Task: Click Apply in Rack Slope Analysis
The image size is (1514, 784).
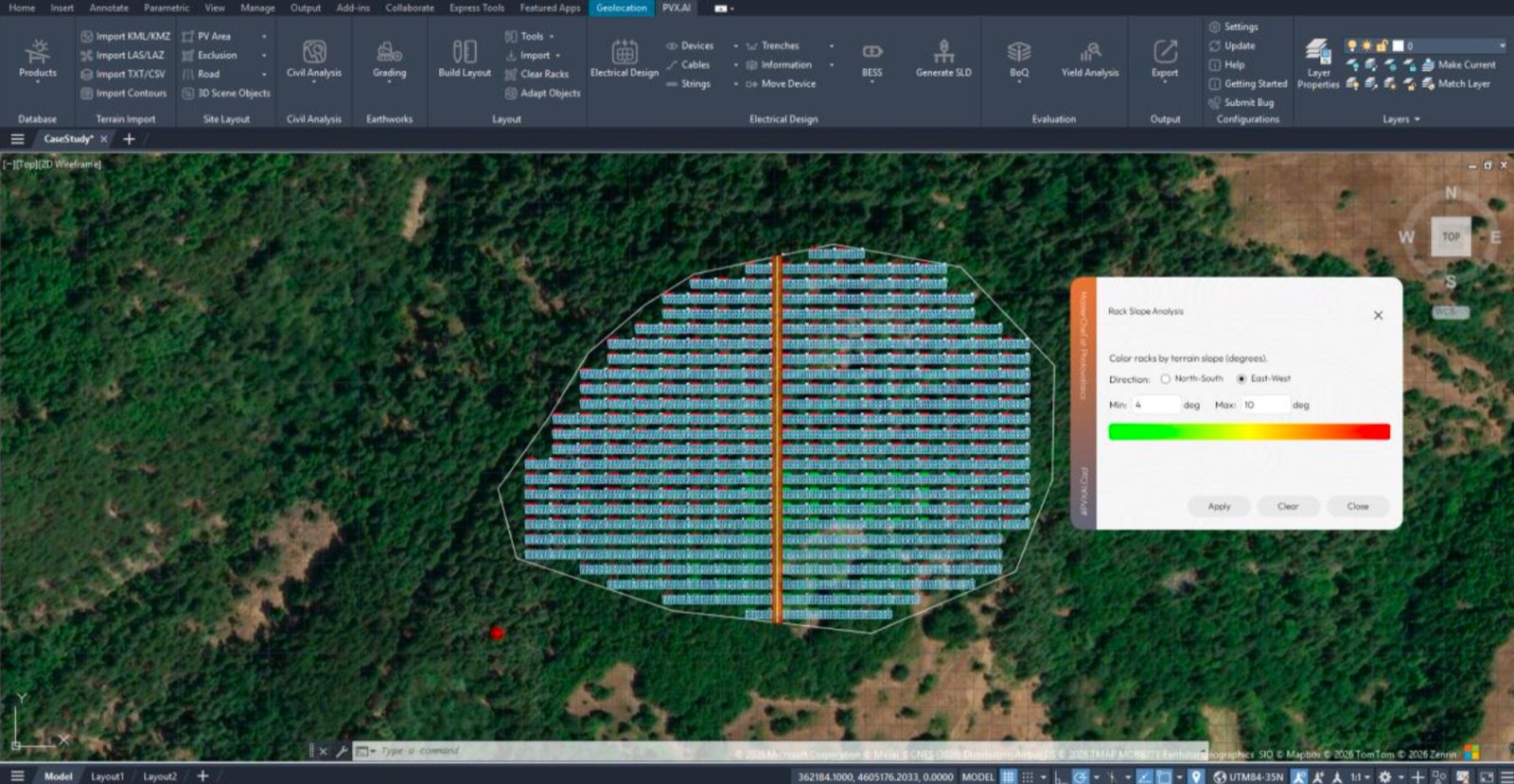Action: tap(1219, 506)
